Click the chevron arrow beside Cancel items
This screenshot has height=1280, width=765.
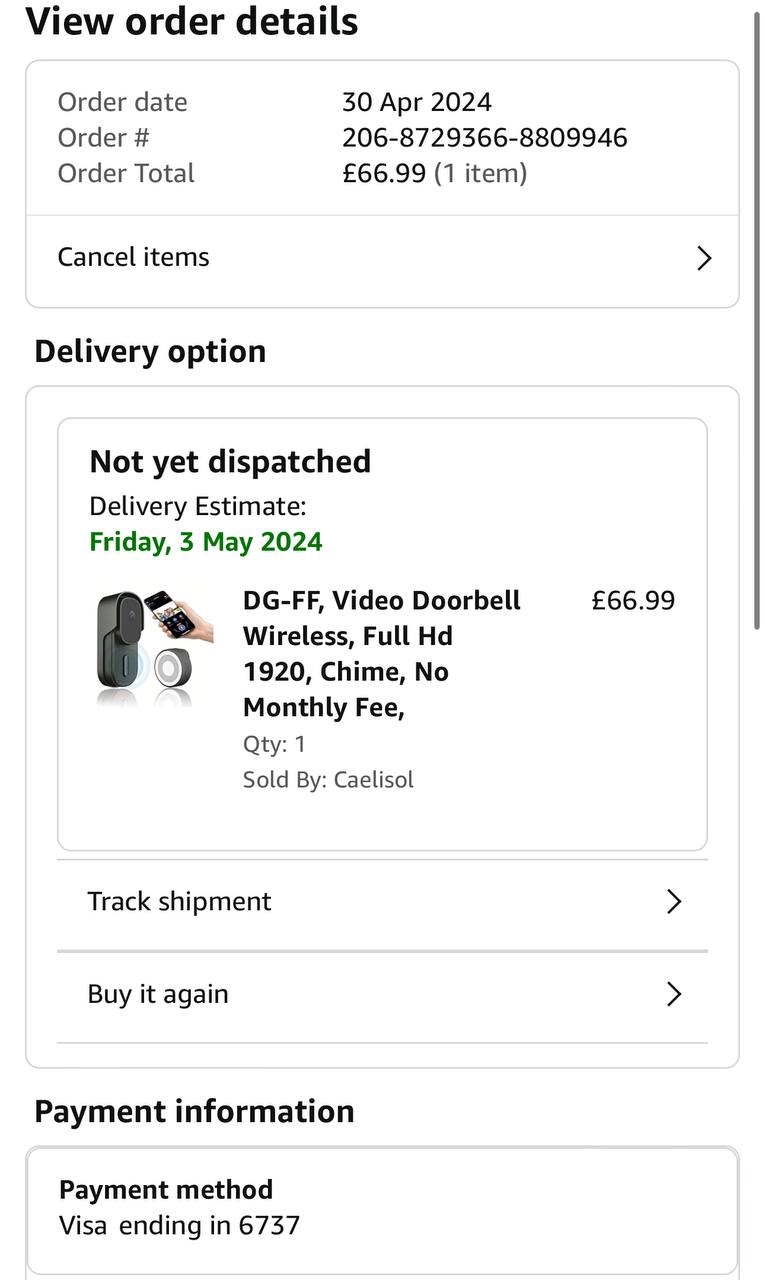[704, 259]
